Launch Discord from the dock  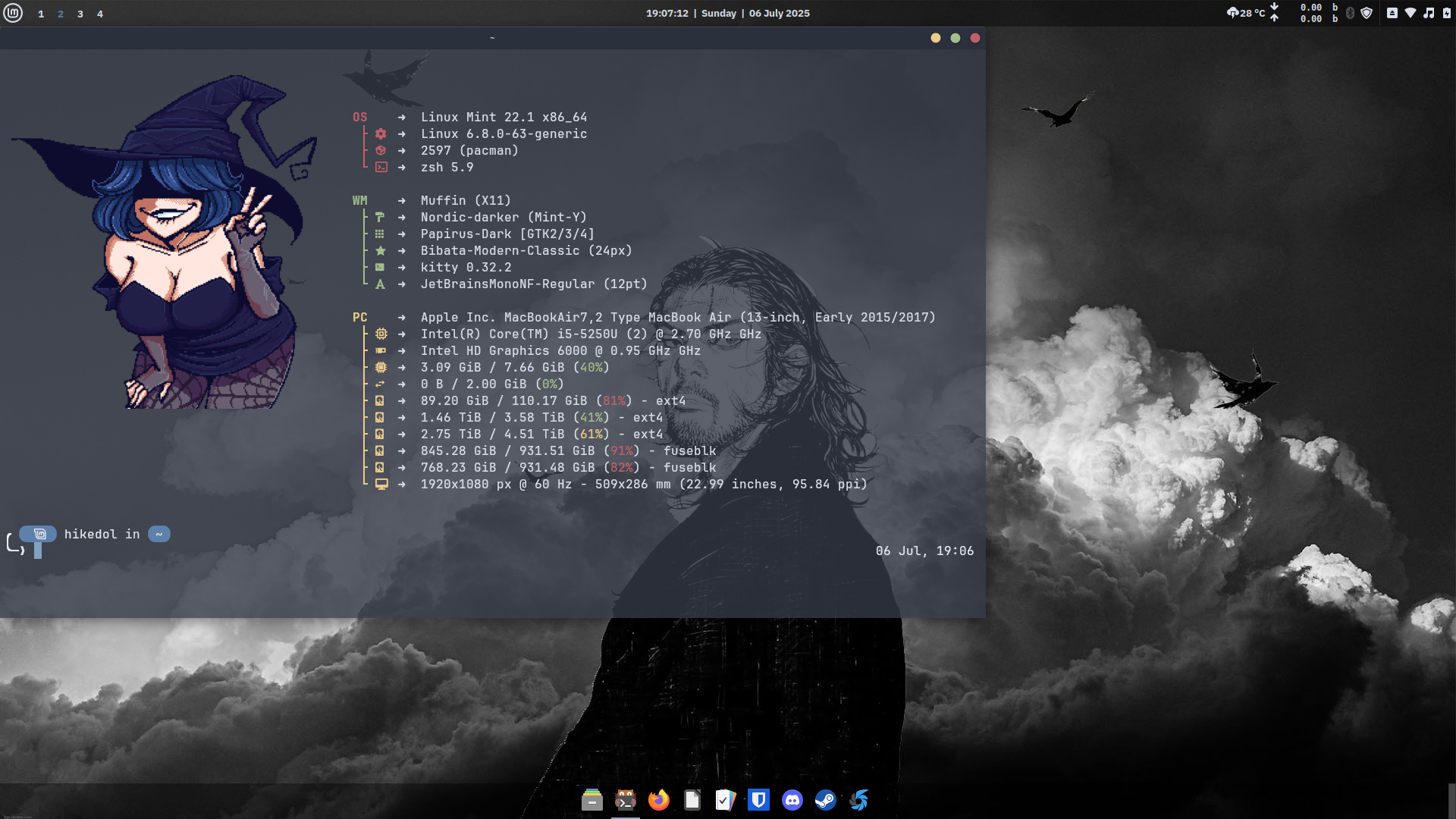click(792, 800)
